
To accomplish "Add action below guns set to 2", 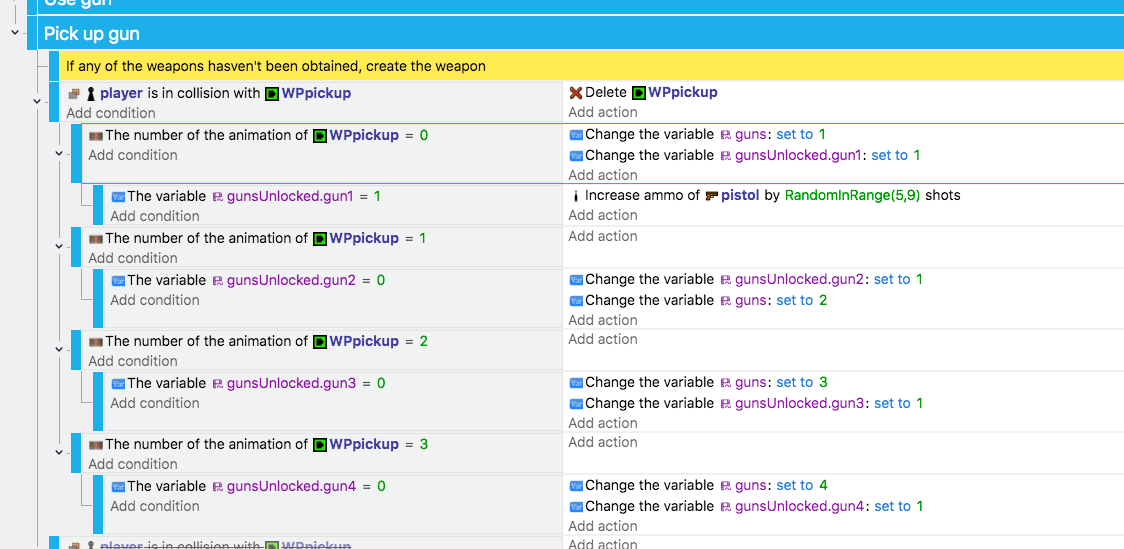I will click(x=603, y=320).
